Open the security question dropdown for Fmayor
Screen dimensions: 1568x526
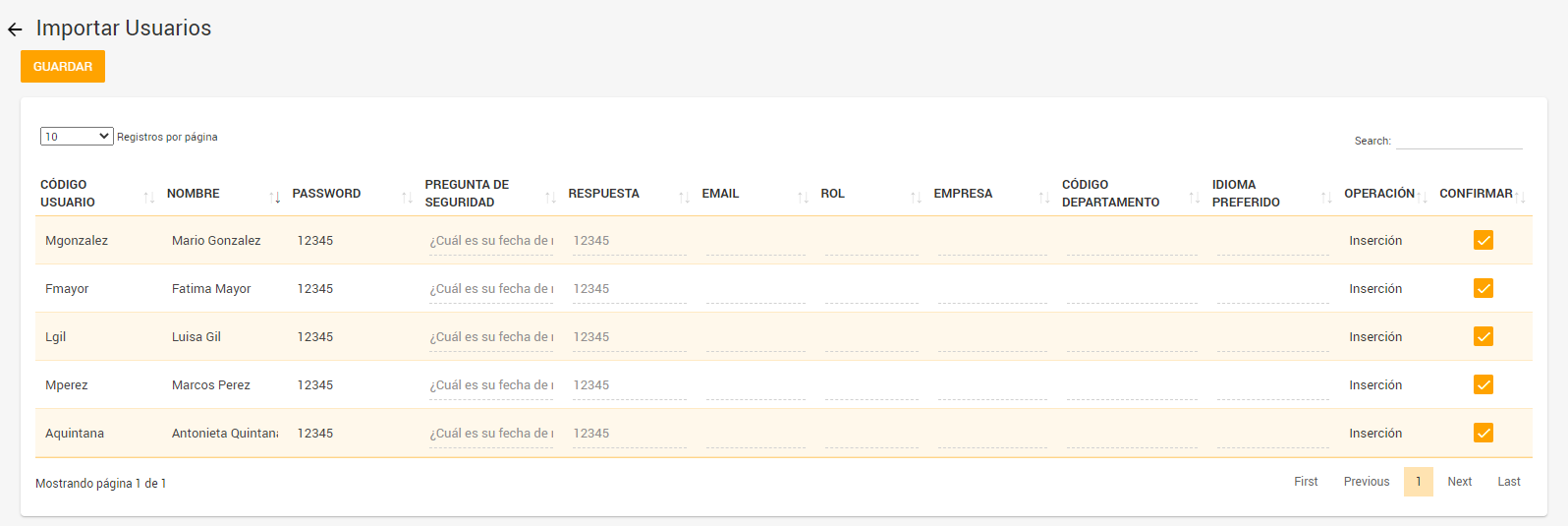(x=491, y=289)
